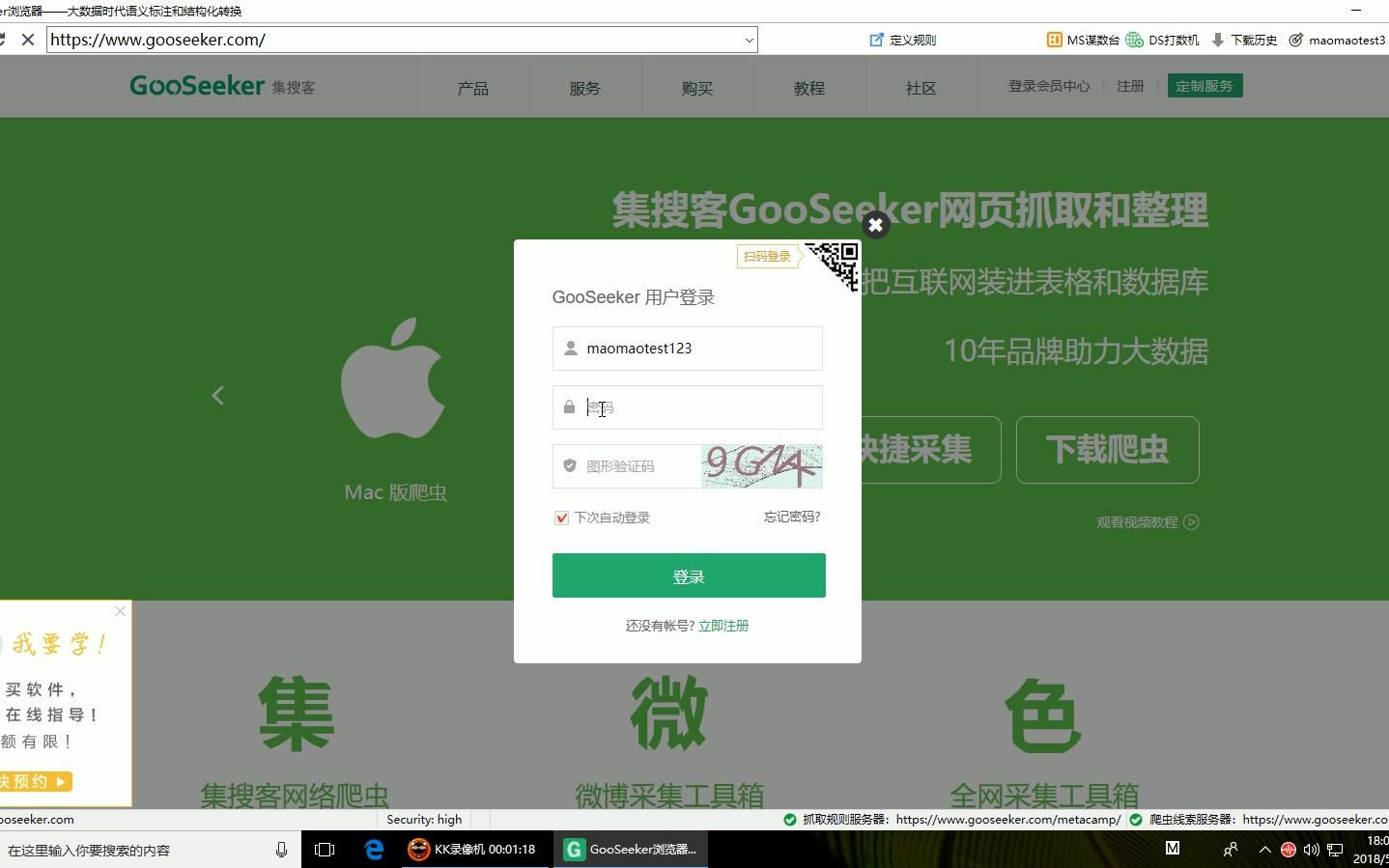Open Task View on the taskbar
Viewport: 1389px width, 868px height.
click(x=325, y=850)
